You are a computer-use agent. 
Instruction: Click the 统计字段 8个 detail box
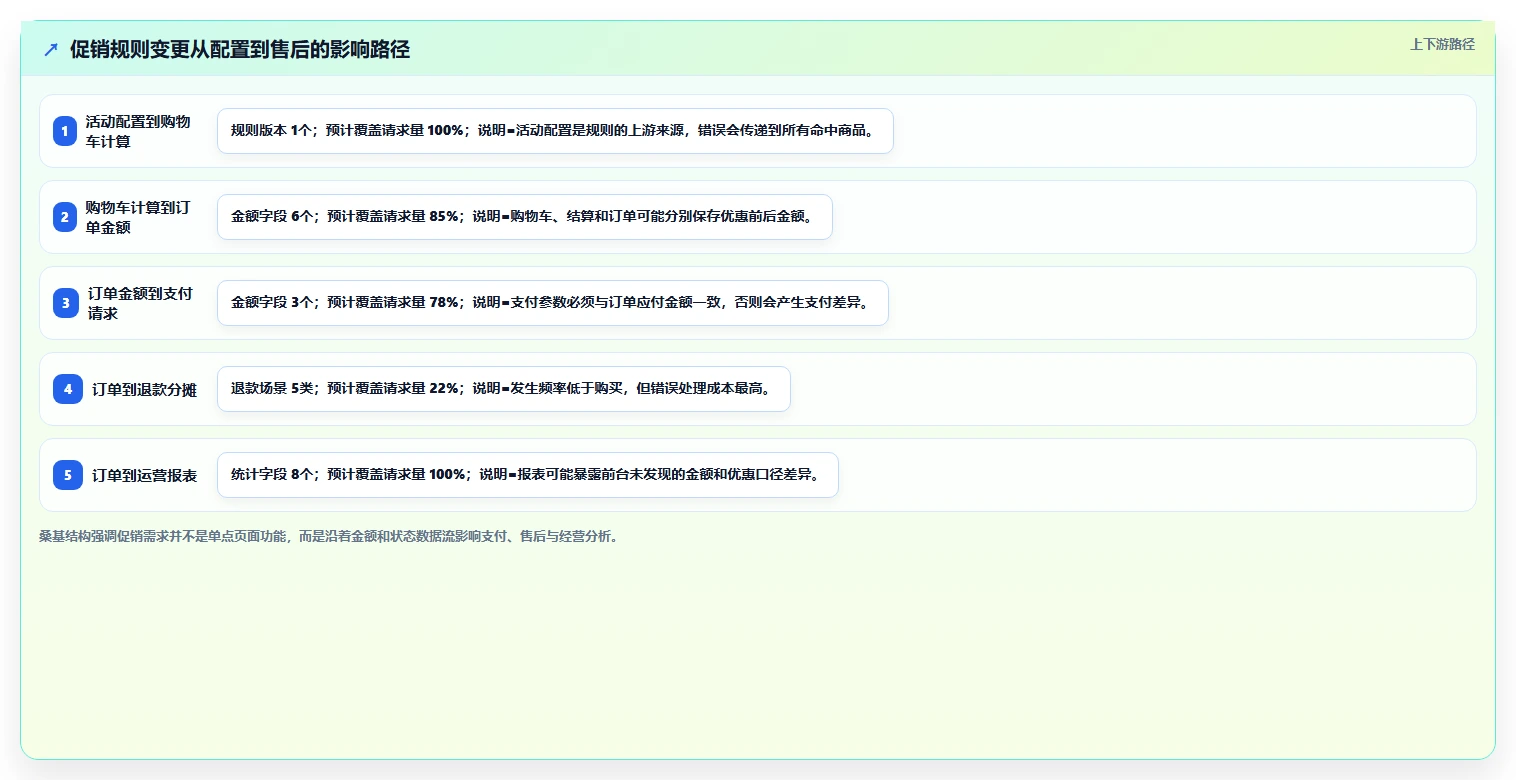[x=528, y=475]
